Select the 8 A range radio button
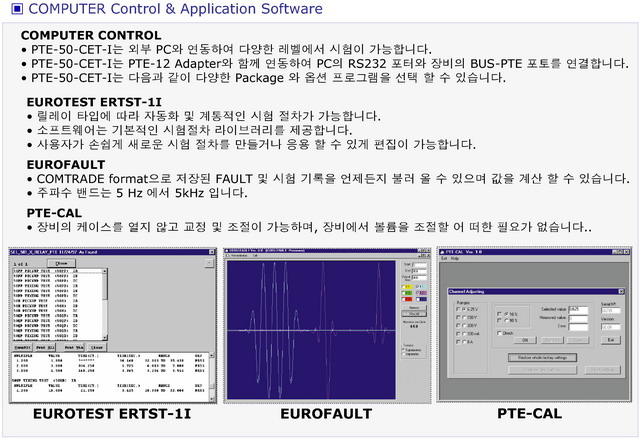This screenshot has height=439, width=640. click(464, 342)
